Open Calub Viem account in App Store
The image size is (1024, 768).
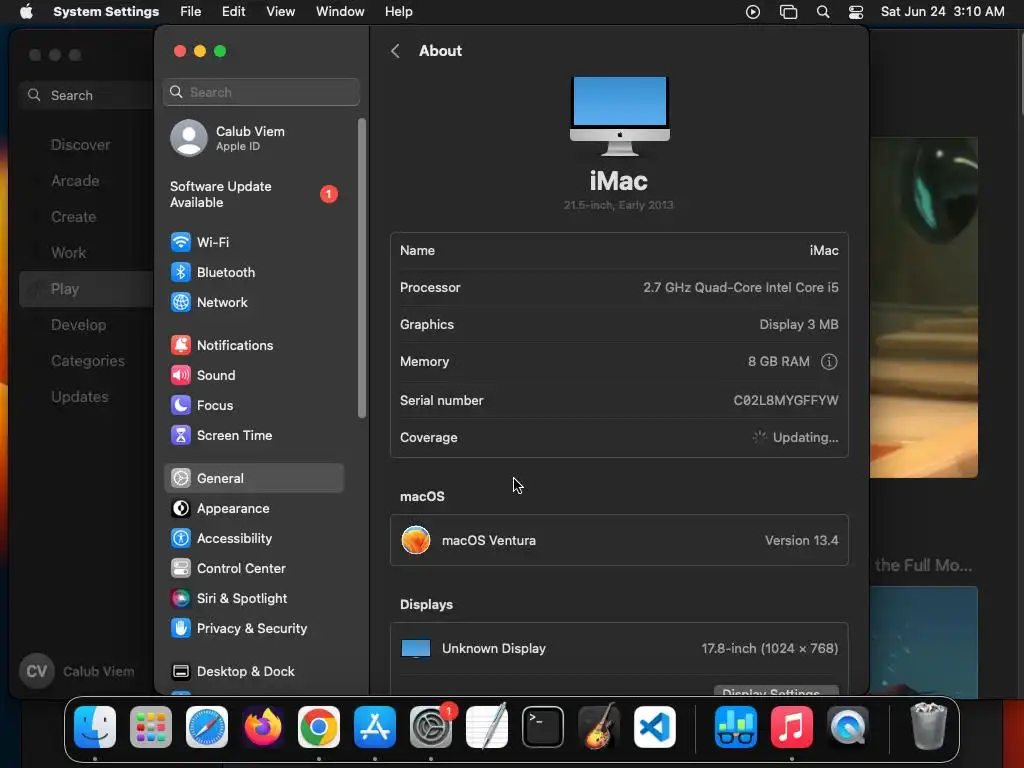coord(77,671)
